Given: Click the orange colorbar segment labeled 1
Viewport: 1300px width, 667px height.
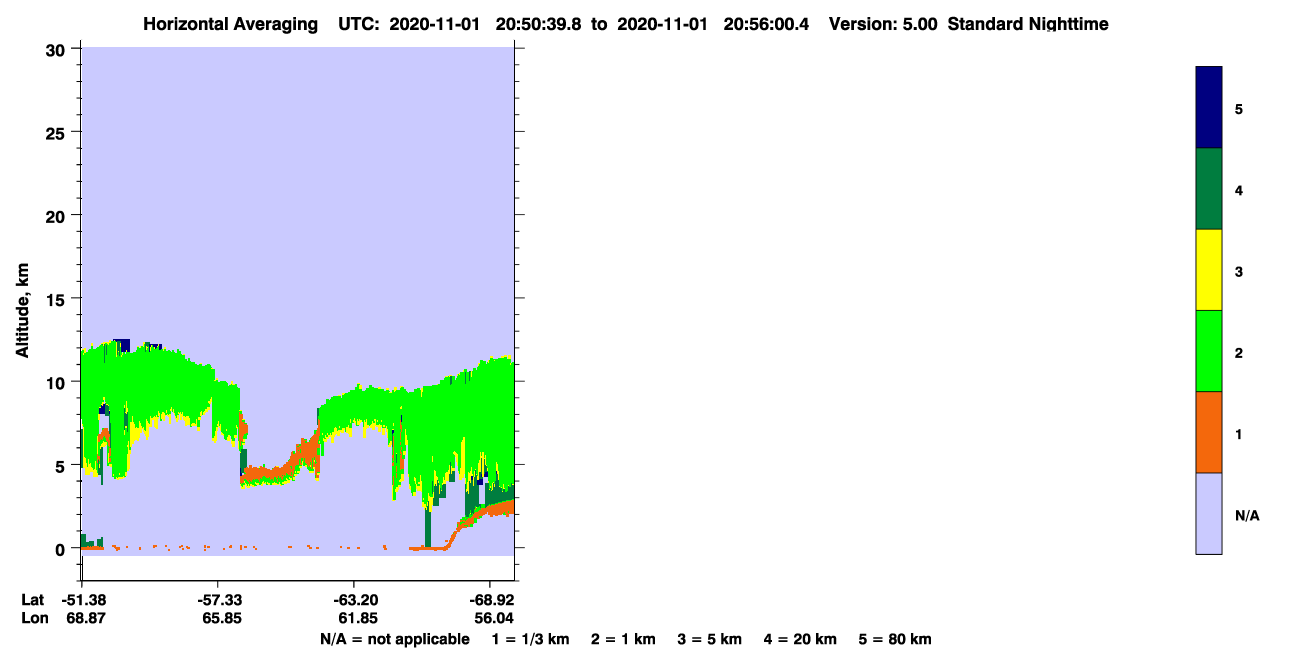Looking at the screenshot, I should (1209, 432).
